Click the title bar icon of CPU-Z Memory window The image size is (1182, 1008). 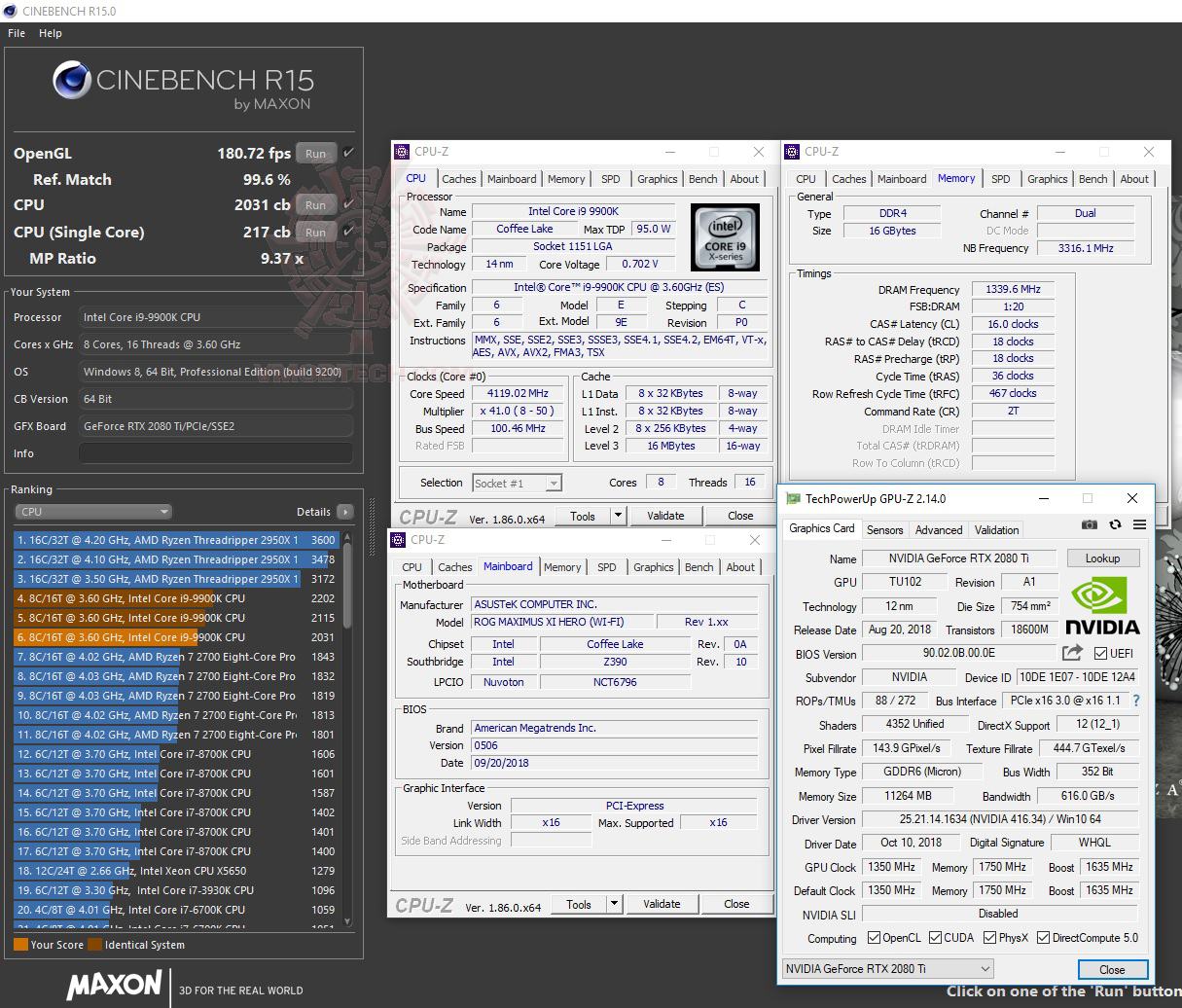792,152
